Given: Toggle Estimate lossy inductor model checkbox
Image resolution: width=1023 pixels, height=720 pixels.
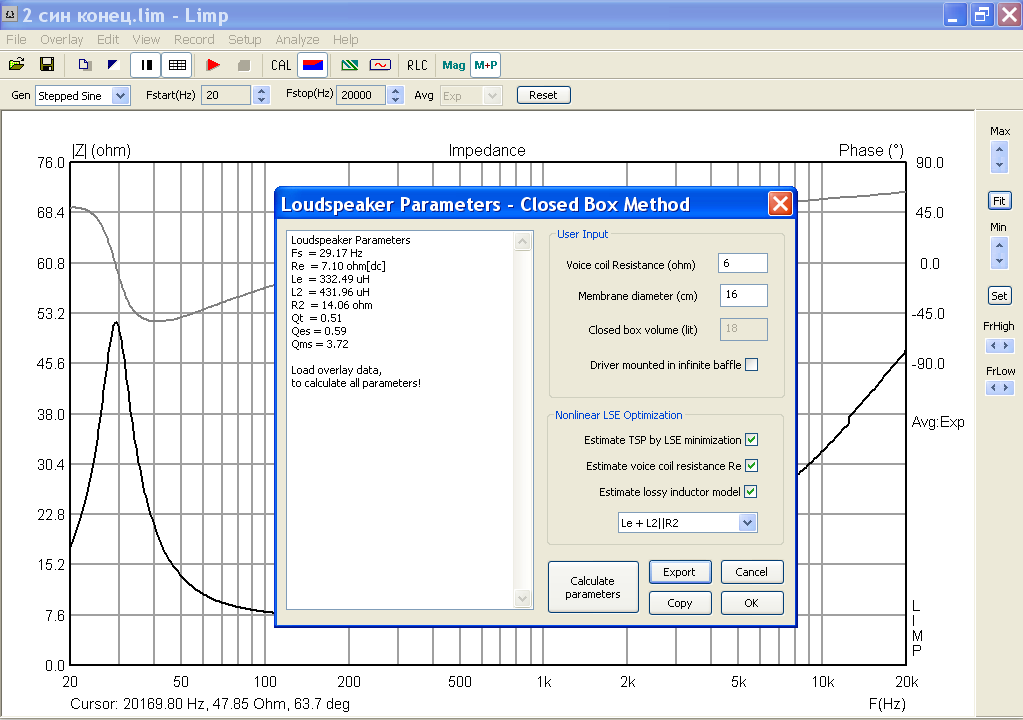Looking at the screenshot, I should coord(751,492).
